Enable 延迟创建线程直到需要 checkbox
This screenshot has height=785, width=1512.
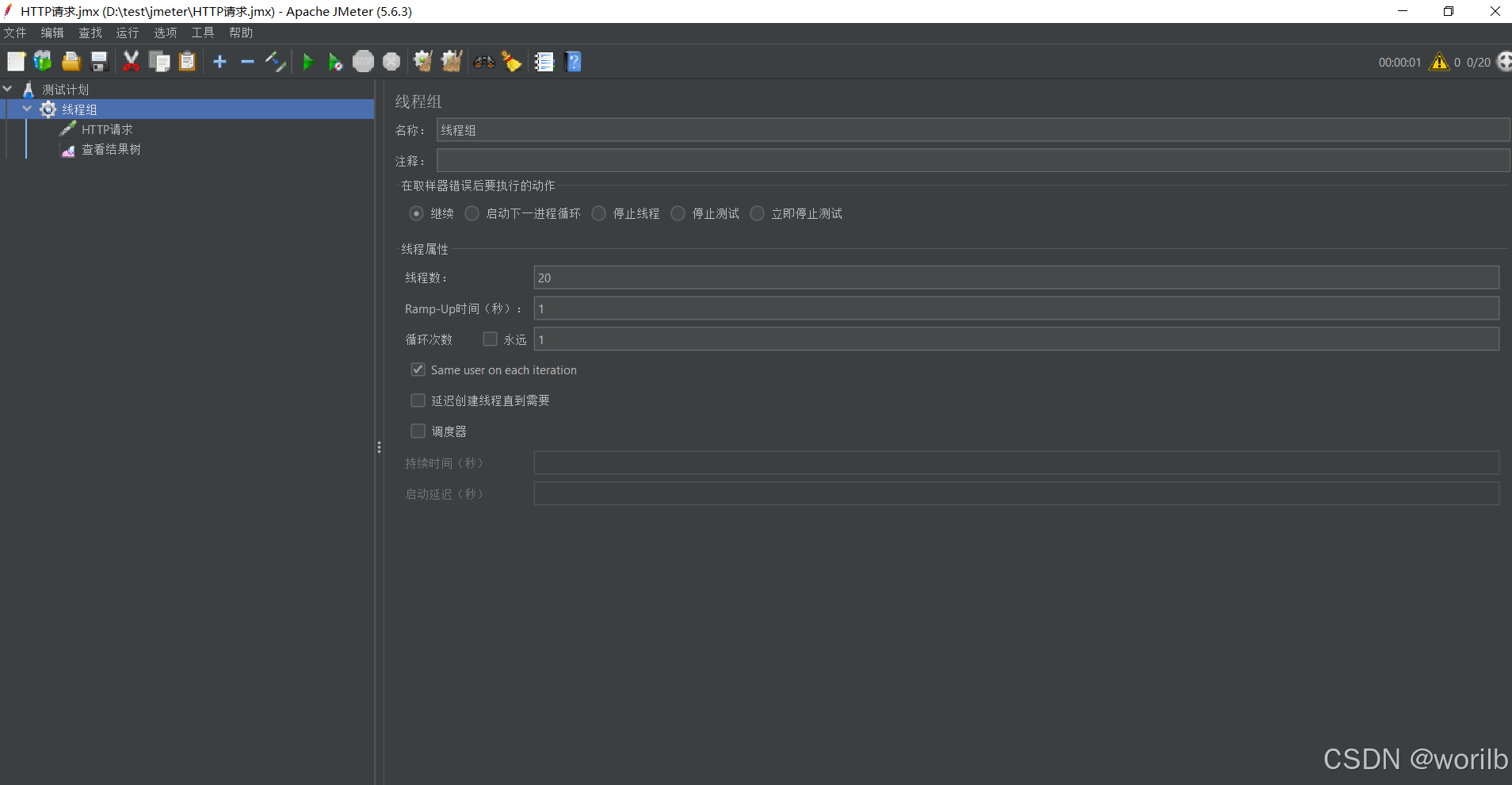pos(418,400)
